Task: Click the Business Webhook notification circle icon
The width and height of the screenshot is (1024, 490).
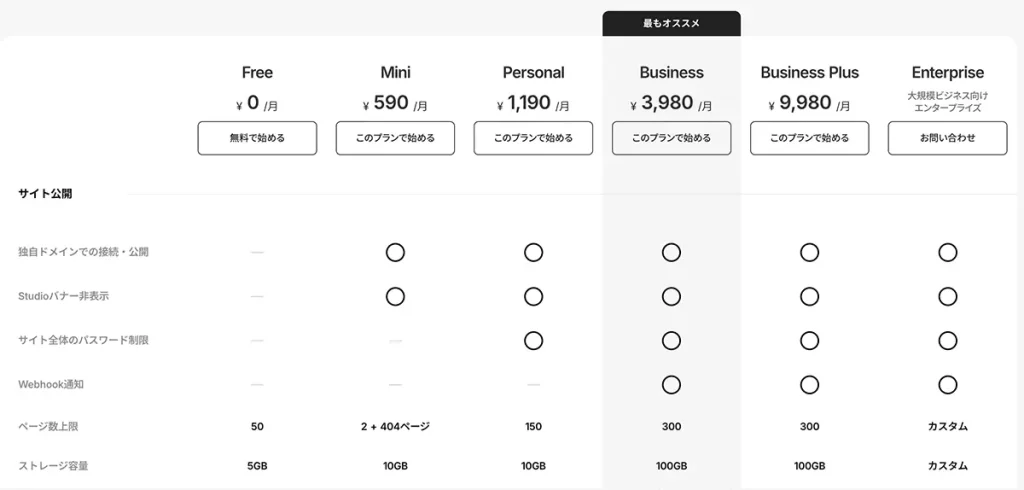Action: pyautogui.click(x=671, y=385)
